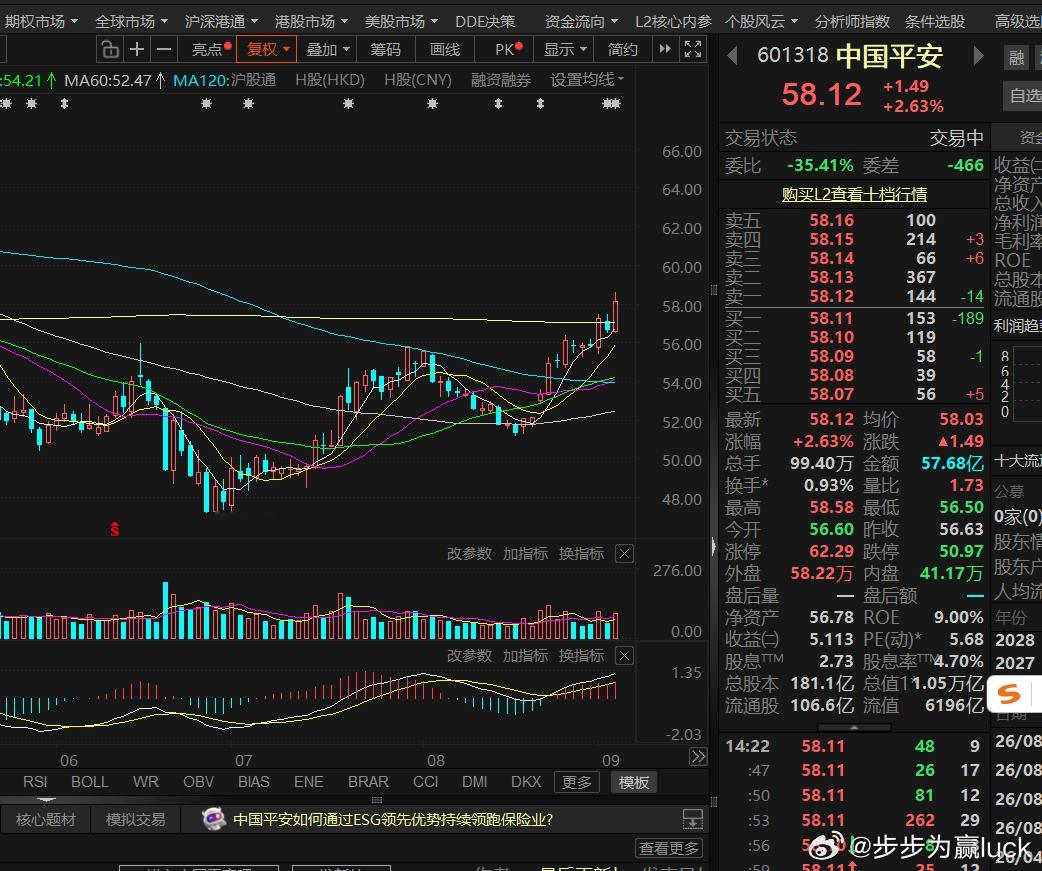Go to previous stock with left arrow
This screenshot has width=1042, height=871.
point(732,56)
